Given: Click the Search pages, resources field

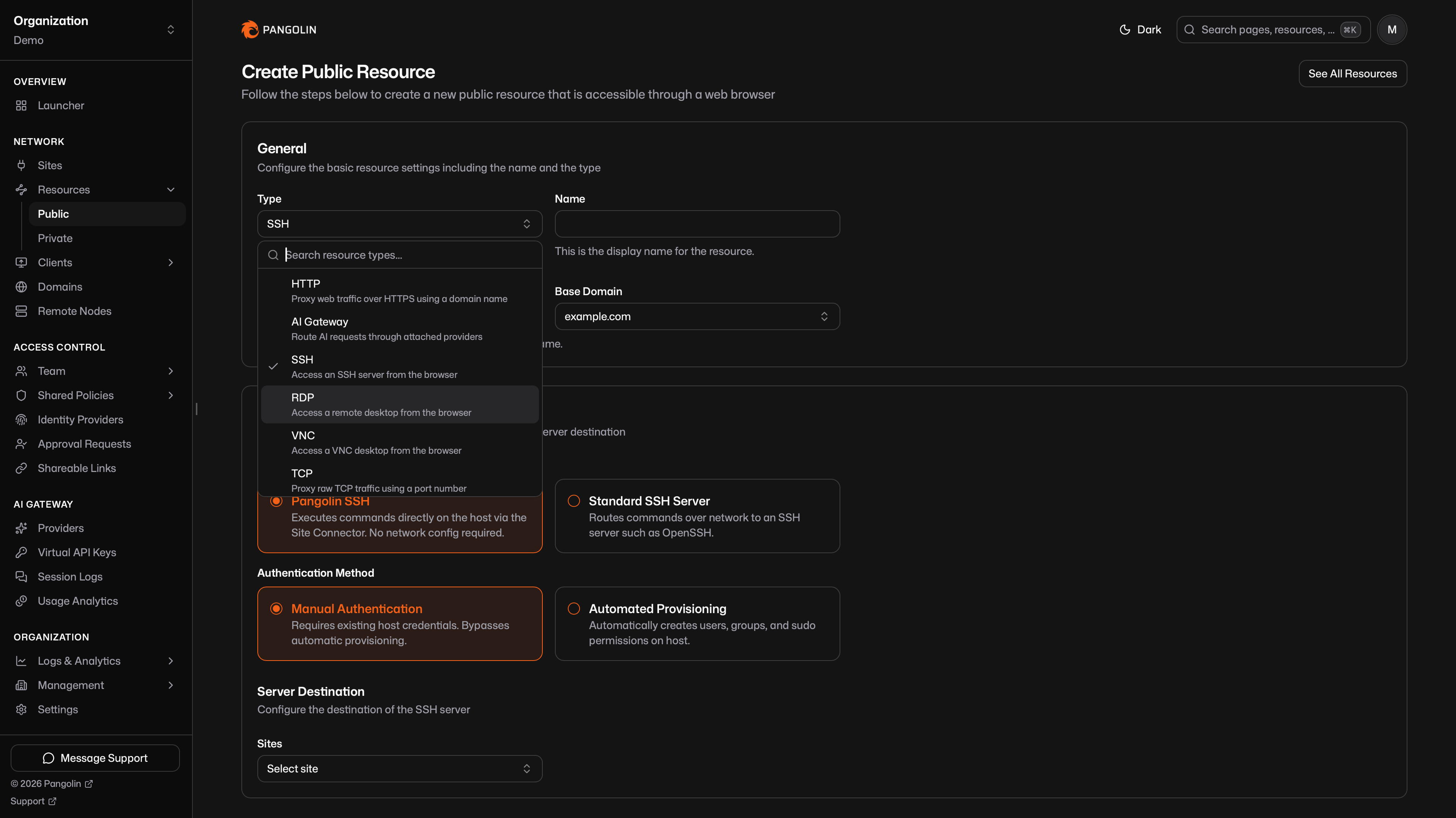Looking at the screenshot, I should pos(1273,29).
